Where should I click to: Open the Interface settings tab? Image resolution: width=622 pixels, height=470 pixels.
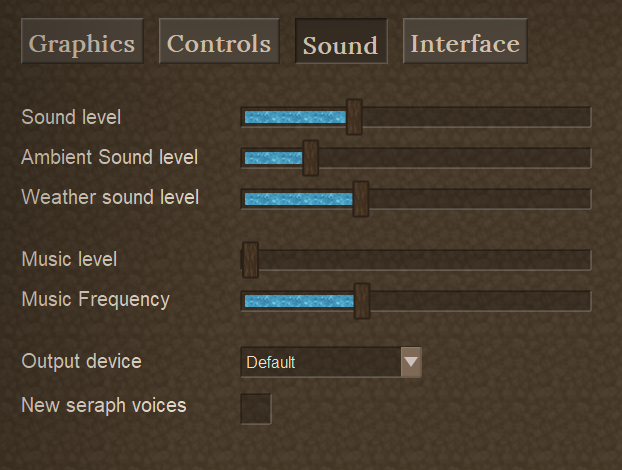[465, 43]
